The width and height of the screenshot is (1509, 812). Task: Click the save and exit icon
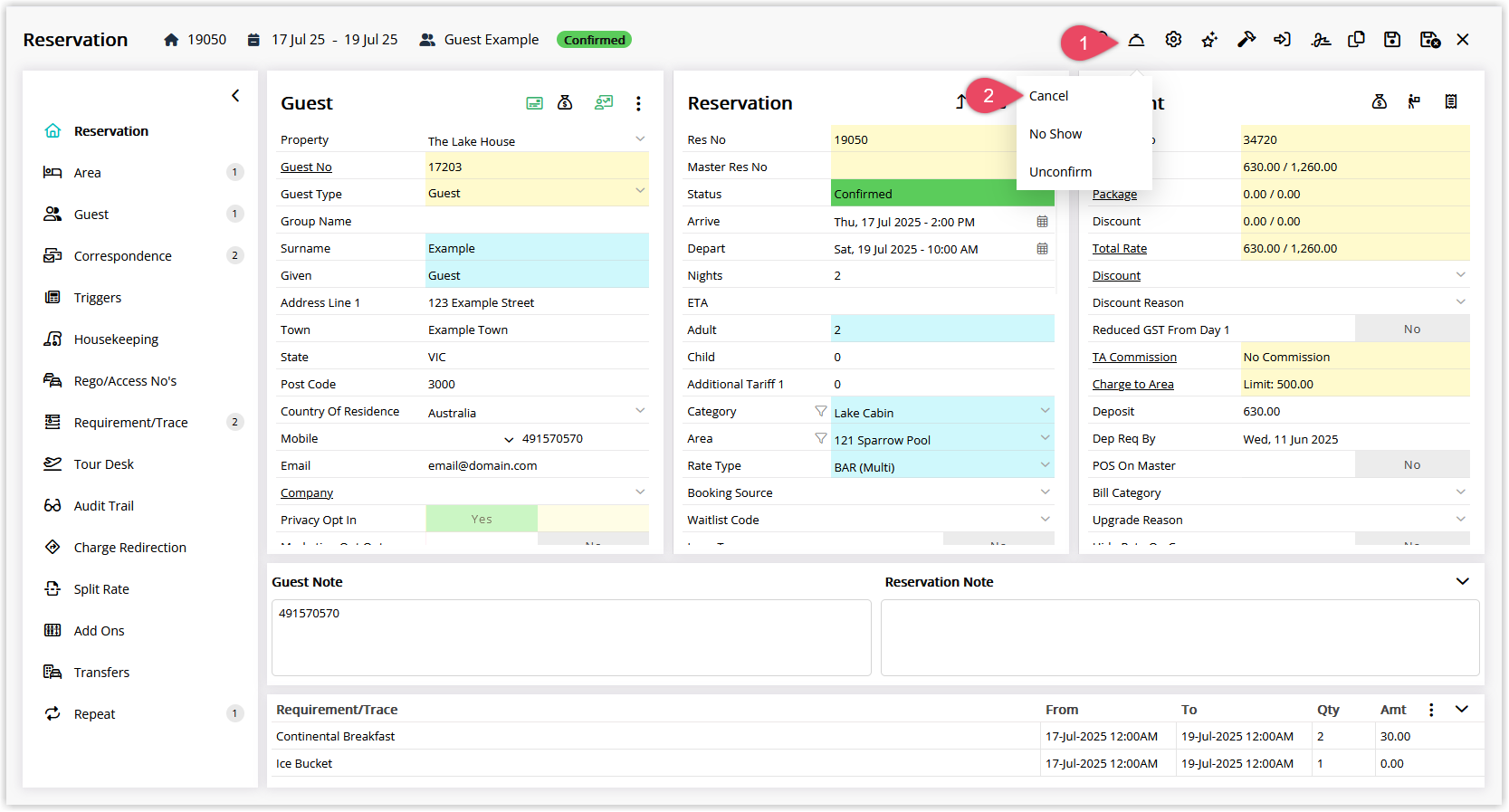pos(1430,40)
